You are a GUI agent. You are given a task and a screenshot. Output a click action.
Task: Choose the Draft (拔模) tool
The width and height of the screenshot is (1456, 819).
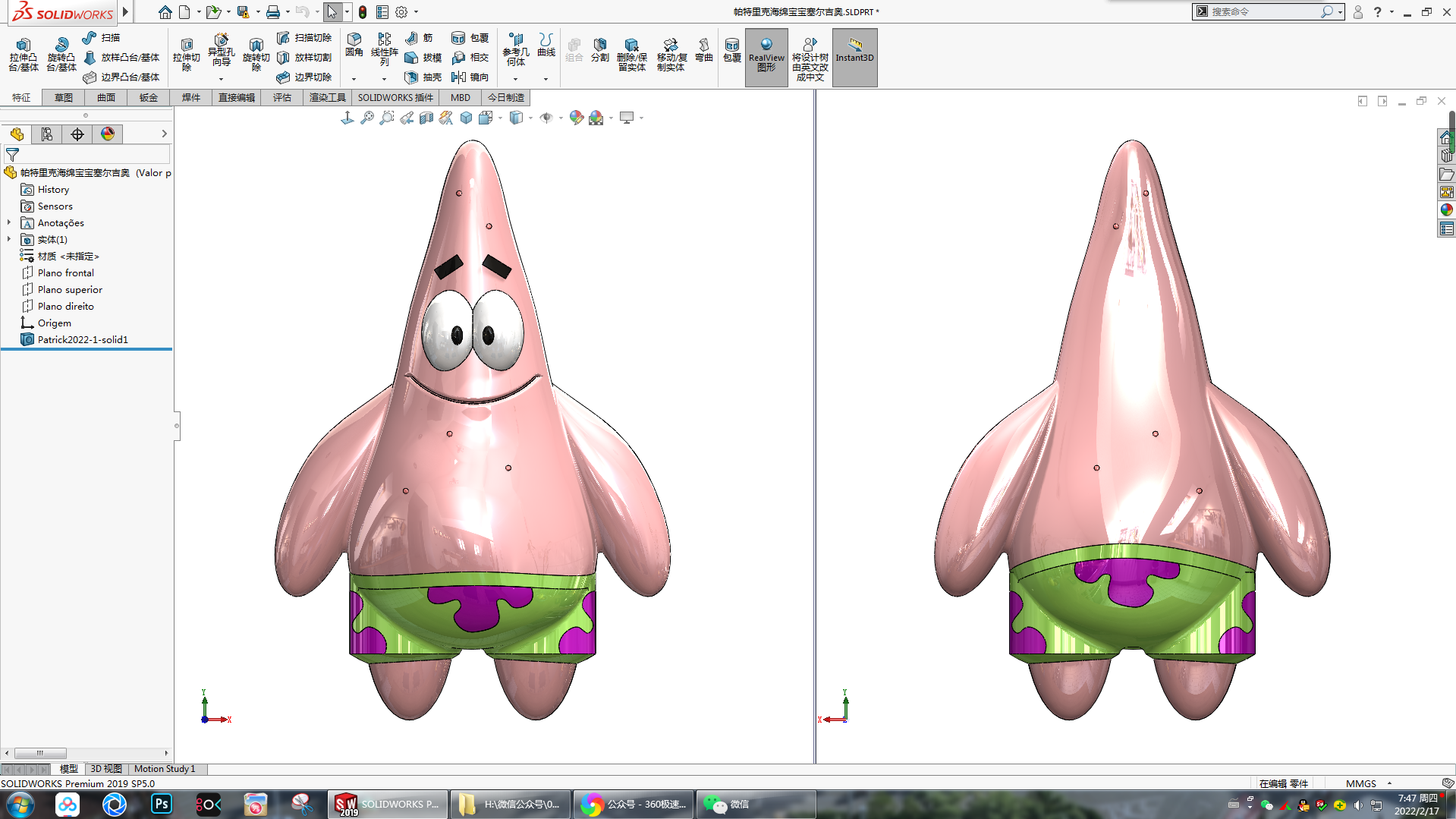pos(423,57)
